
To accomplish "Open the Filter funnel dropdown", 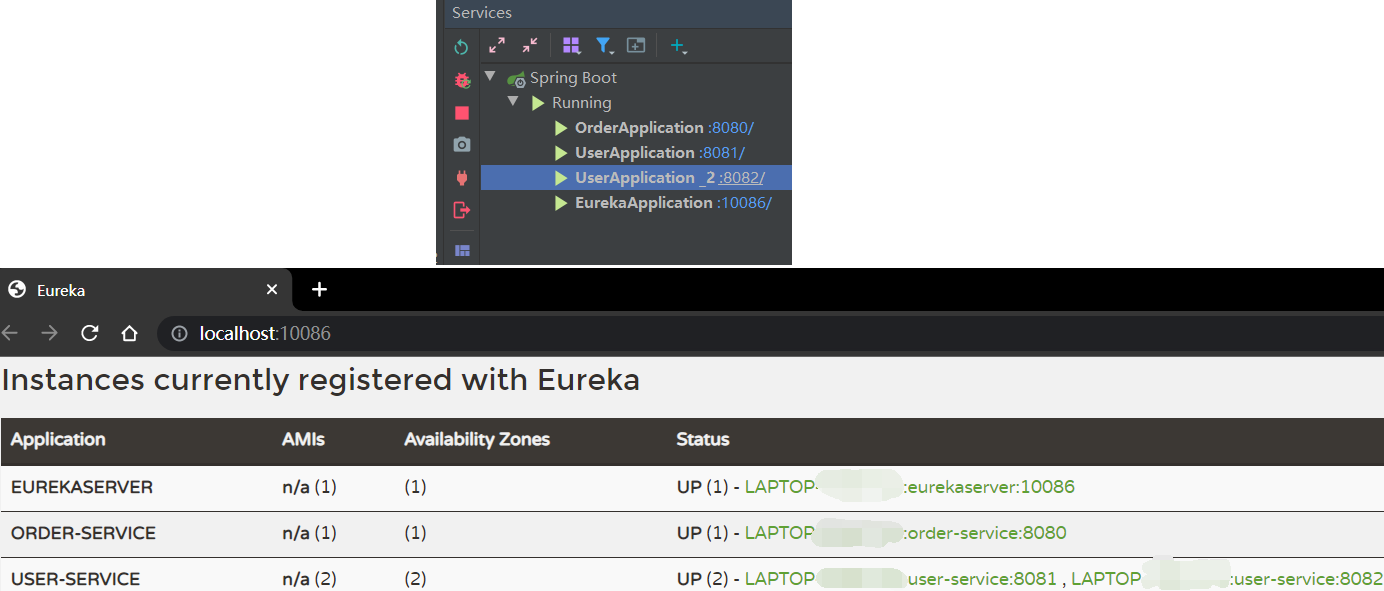I will pos(605,45).
